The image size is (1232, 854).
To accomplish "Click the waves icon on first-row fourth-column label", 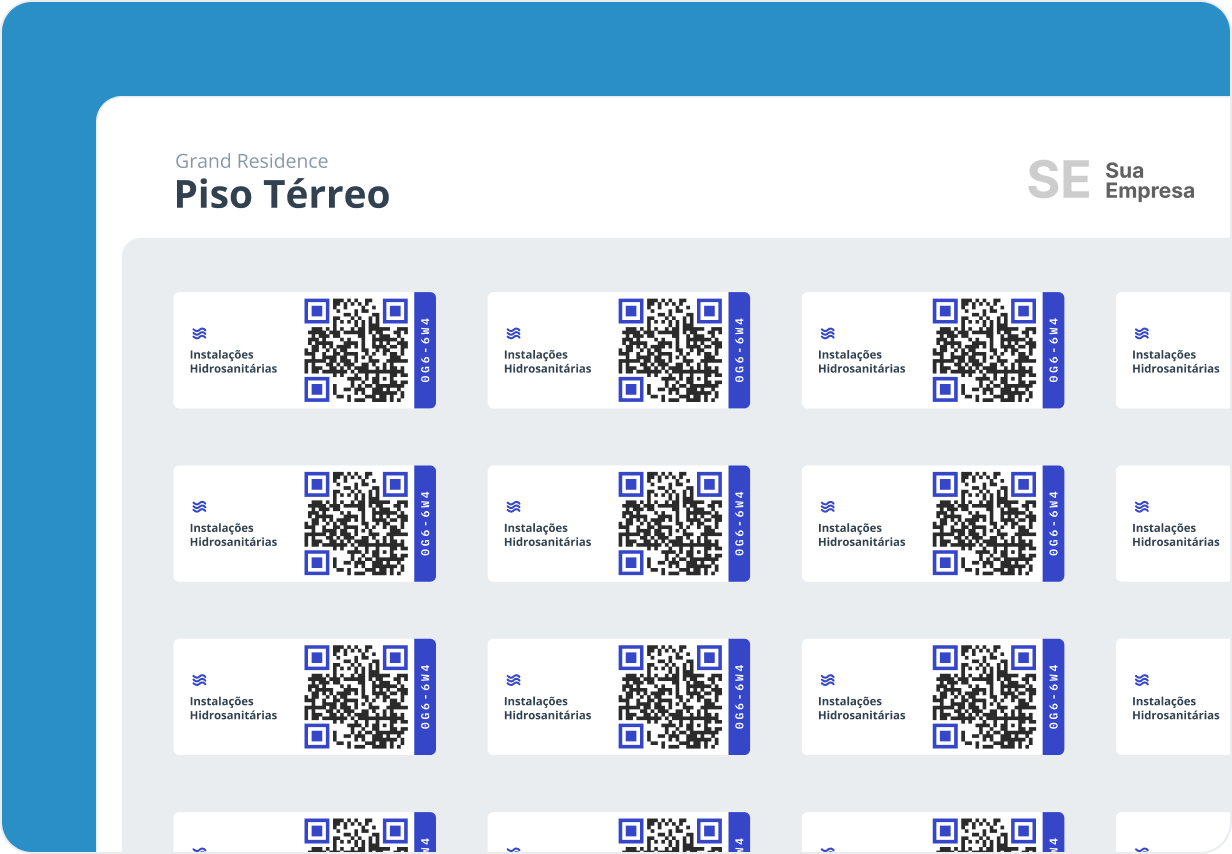I will click(x=1141, y=334).
